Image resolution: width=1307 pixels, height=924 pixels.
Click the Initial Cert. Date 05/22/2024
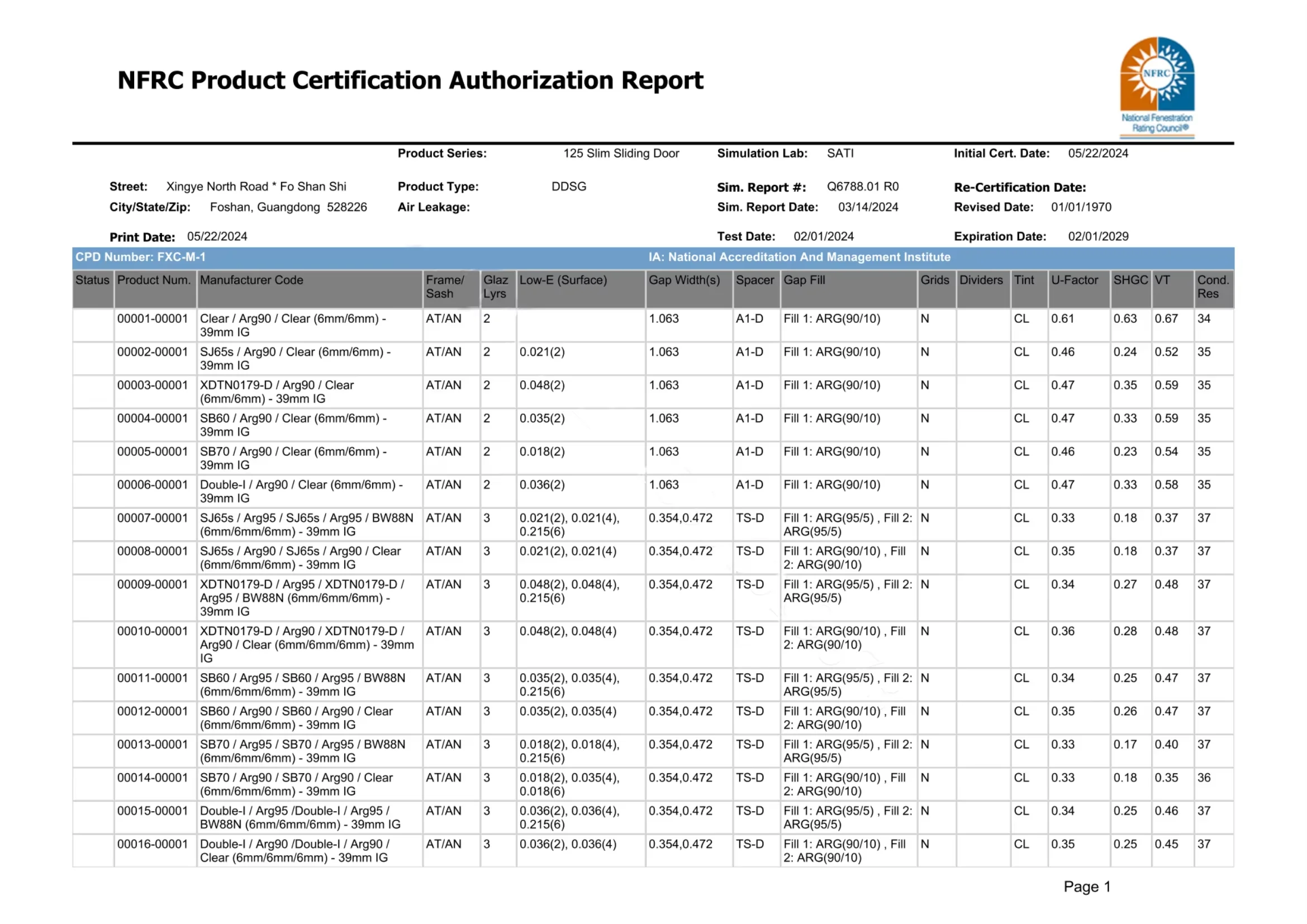1097,154
